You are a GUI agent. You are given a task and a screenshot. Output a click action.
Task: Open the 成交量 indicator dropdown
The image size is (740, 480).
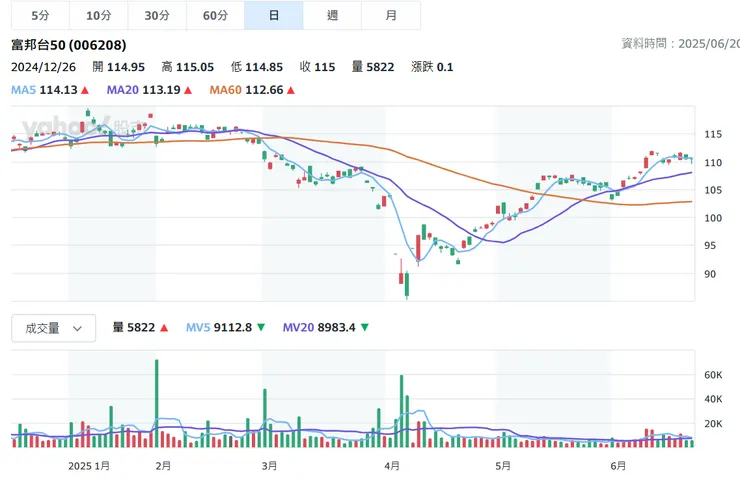[53, 328]
